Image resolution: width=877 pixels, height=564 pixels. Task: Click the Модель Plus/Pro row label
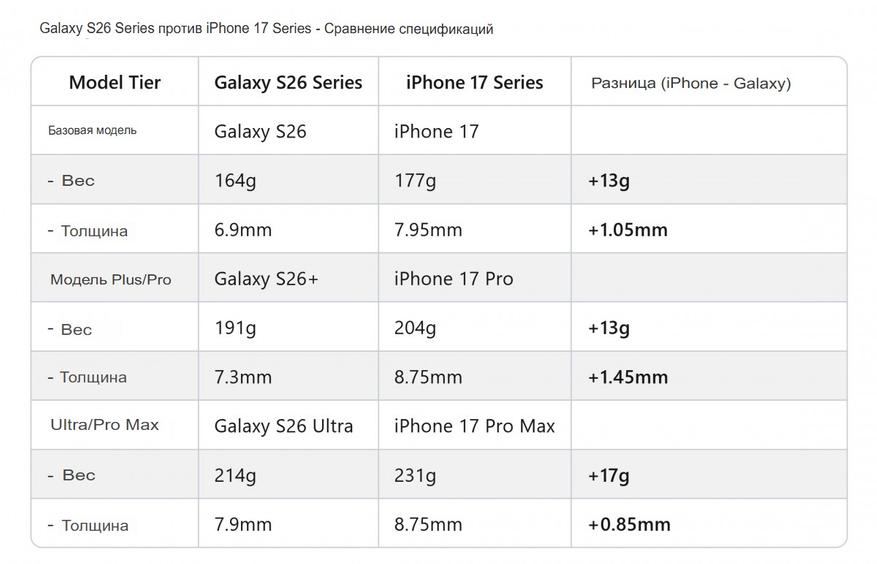(x=110, y=279)
